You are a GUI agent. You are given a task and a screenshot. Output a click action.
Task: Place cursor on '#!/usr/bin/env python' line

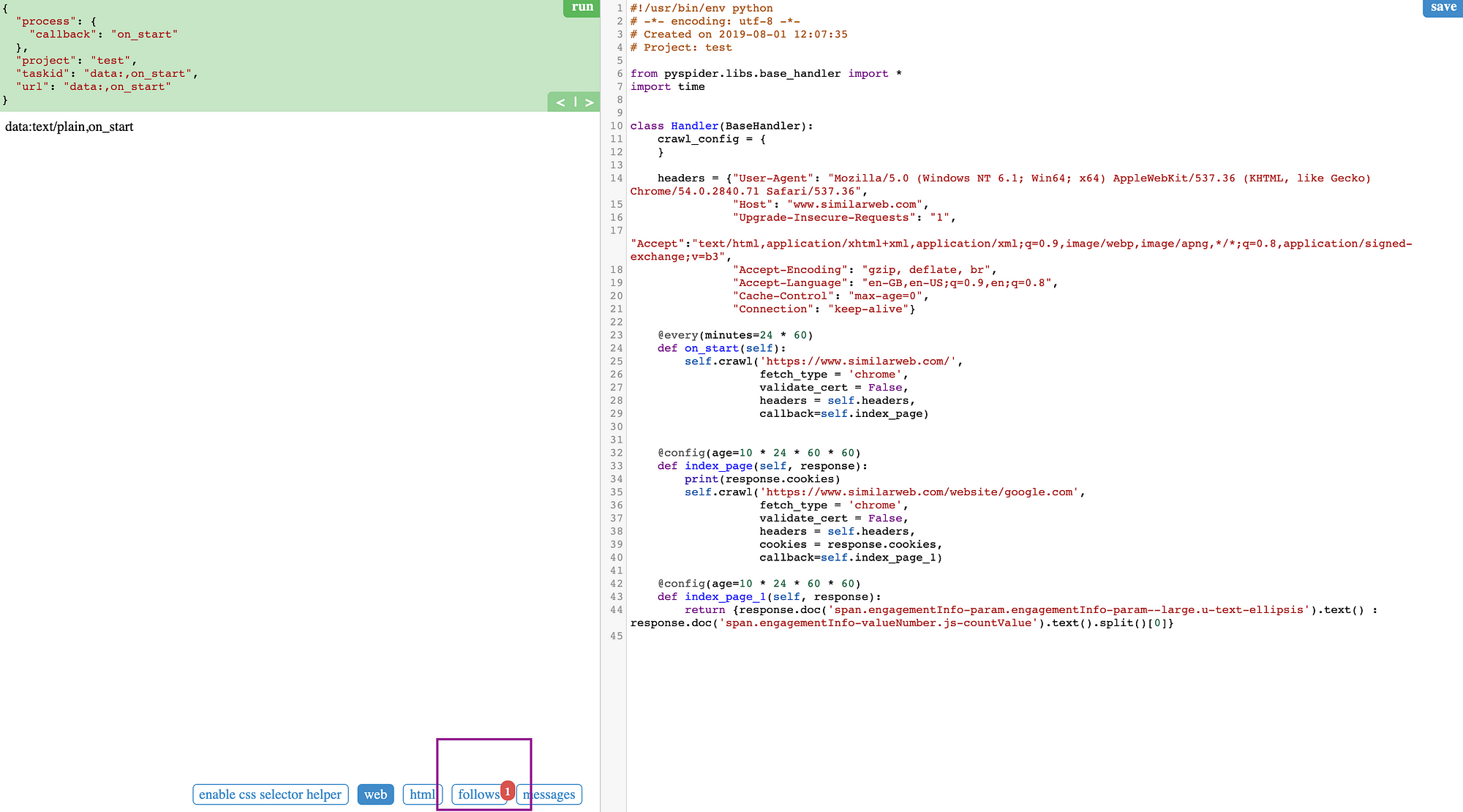click(x=702, y=8)
